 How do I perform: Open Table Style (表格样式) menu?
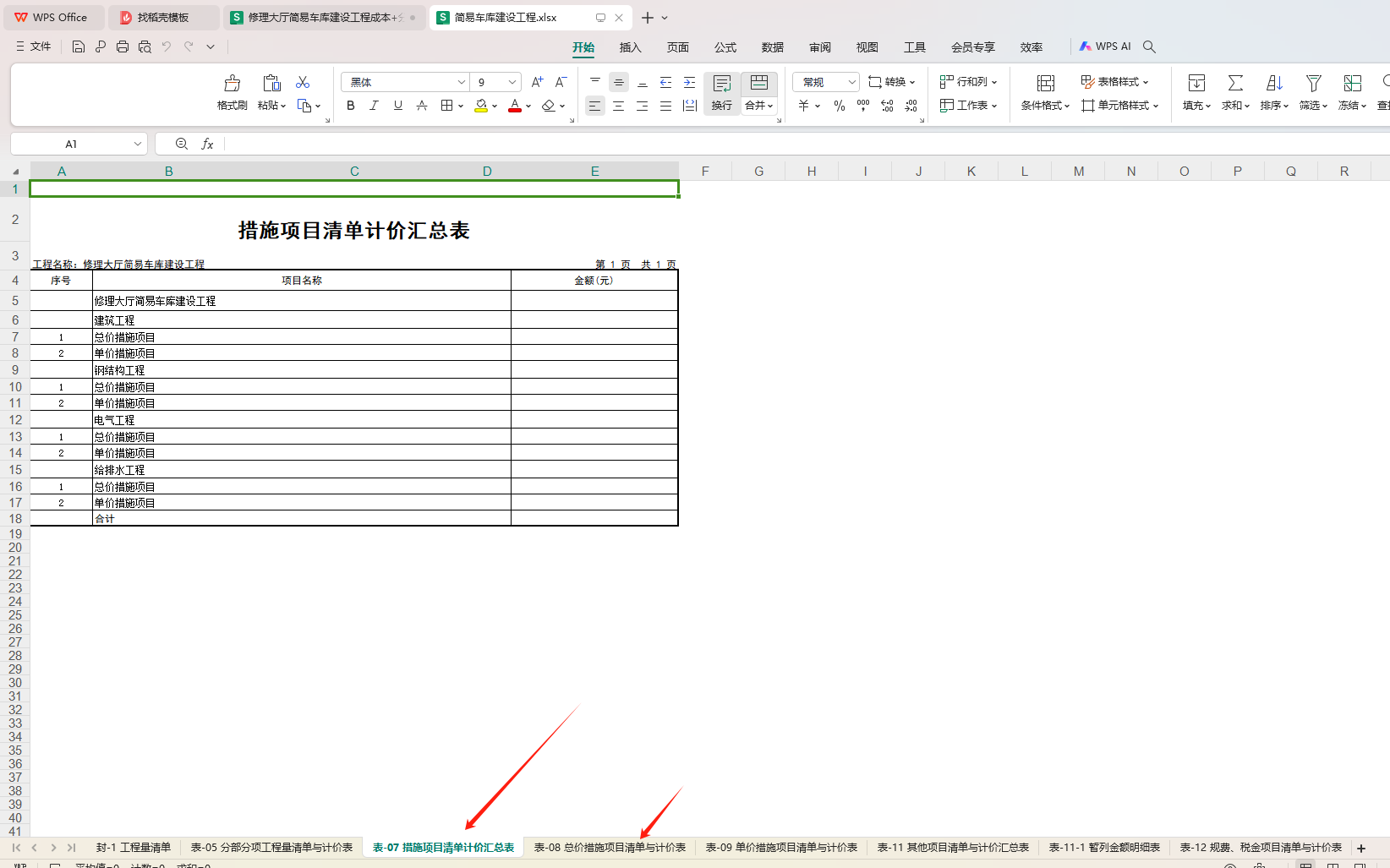(x=1115, y=82)
